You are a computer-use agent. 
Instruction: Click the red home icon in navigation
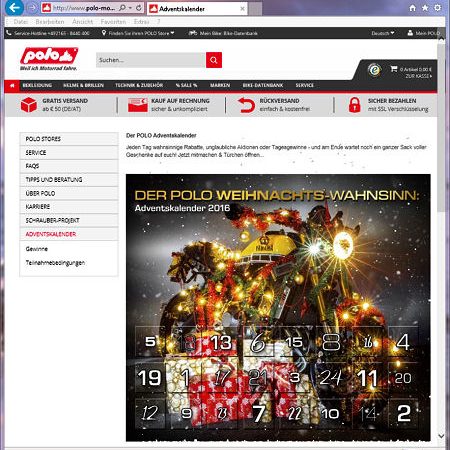pos(12,85)
